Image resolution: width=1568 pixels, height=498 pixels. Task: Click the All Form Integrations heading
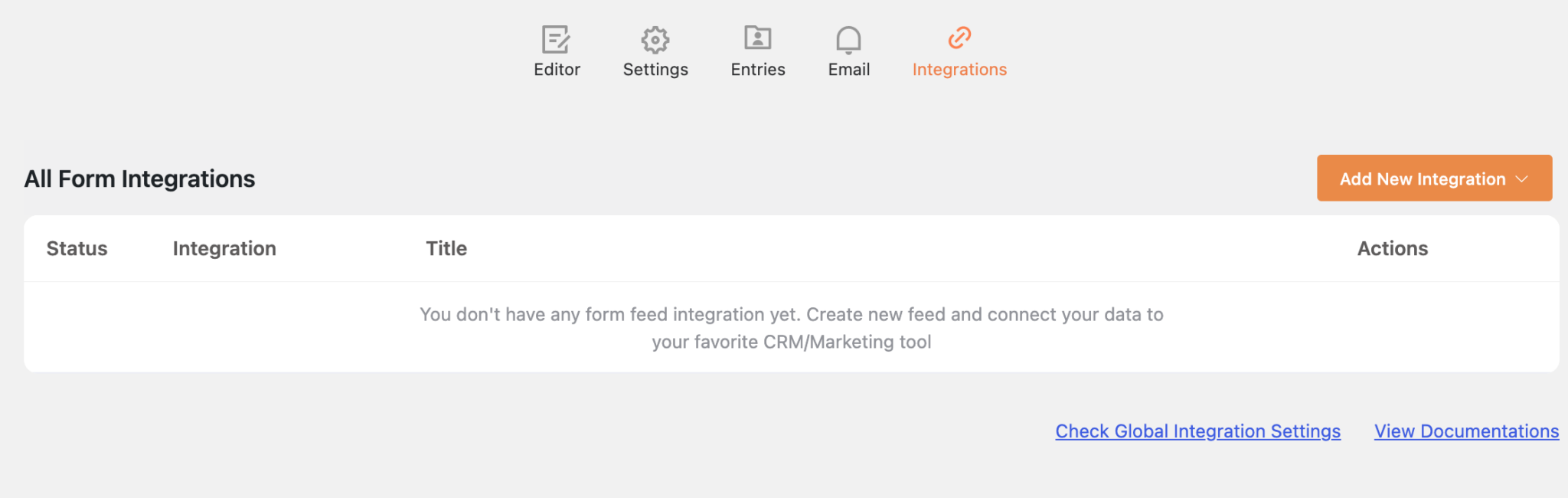point(139,179)
